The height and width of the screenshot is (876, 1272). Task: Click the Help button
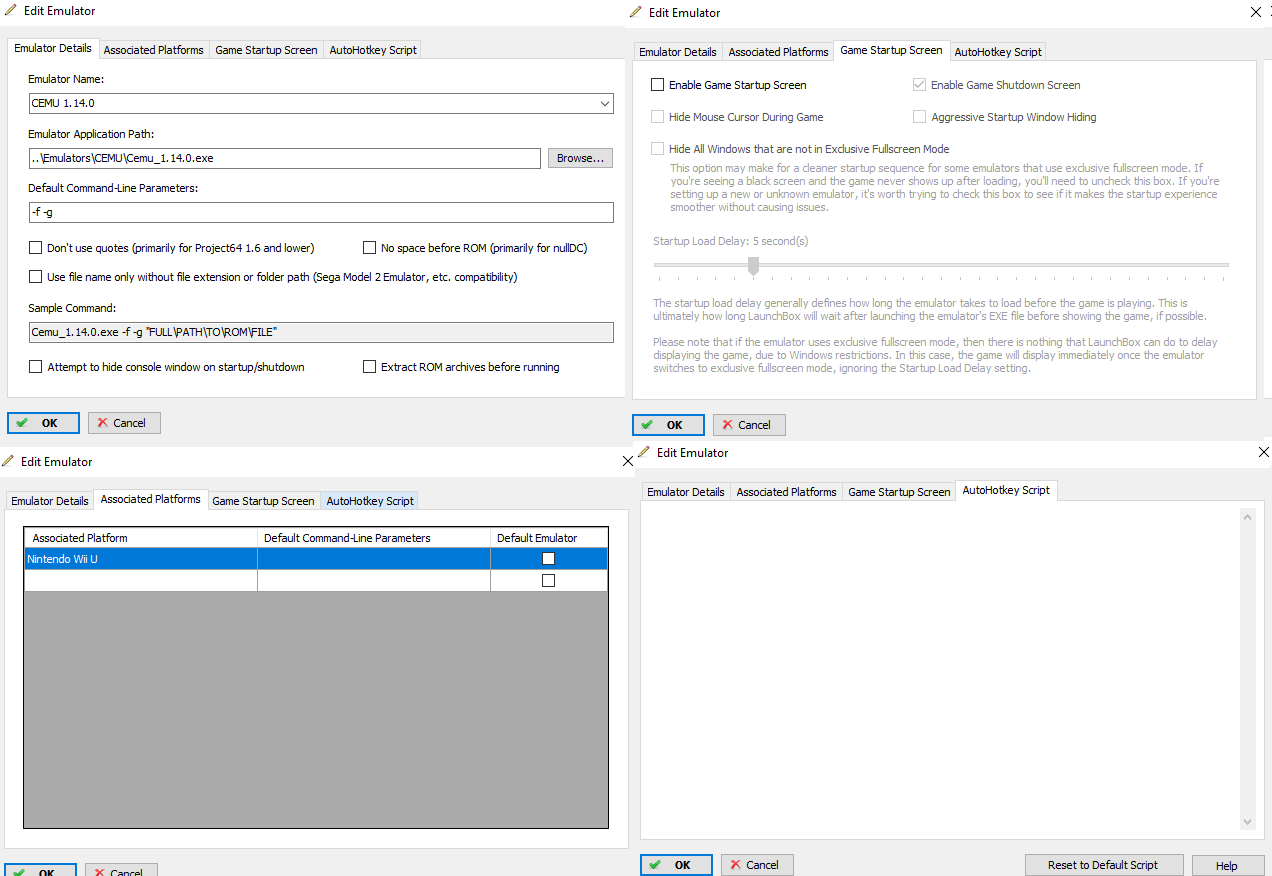1227,865
